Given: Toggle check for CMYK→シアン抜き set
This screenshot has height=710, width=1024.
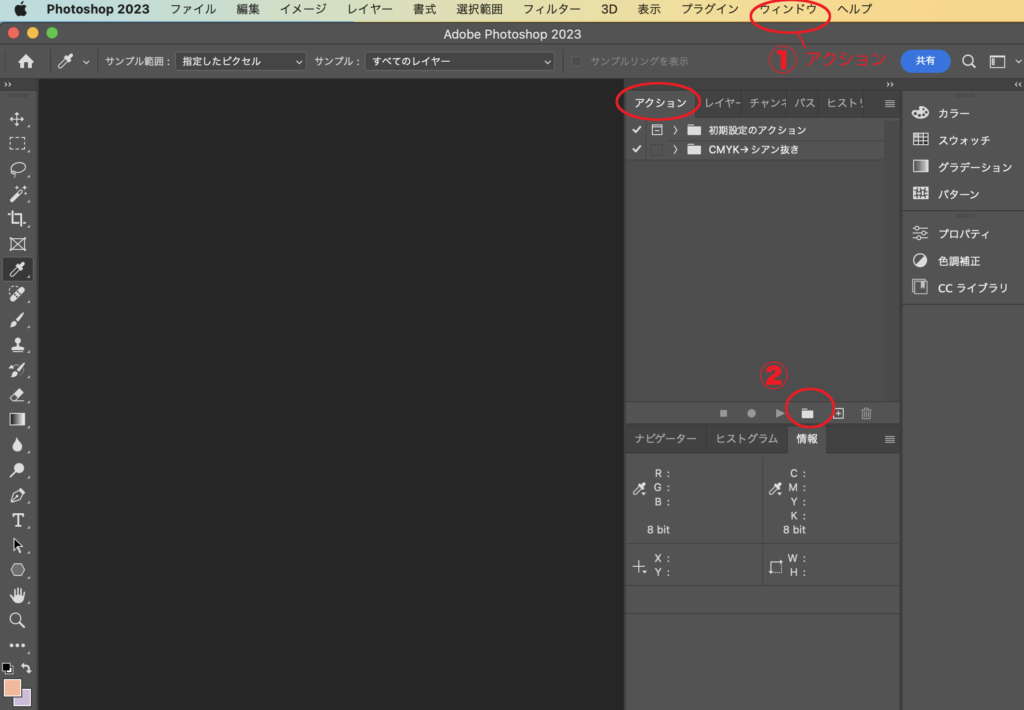Looking at the screenshot, I should (637, 150).
